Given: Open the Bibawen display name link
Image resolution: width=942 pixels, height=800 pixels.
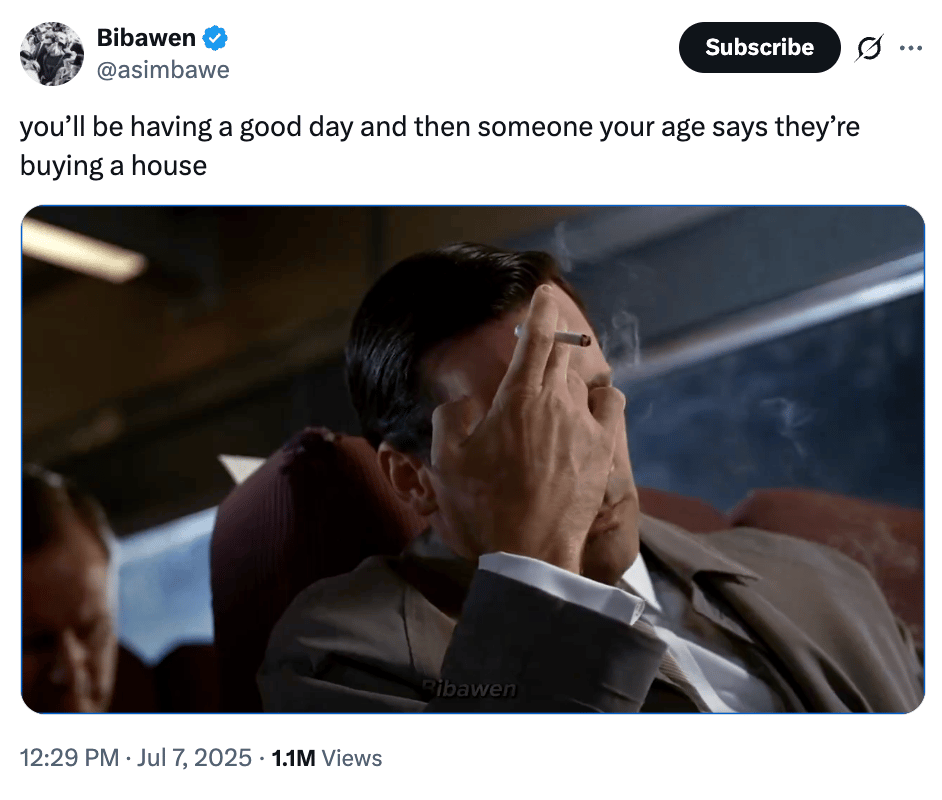Looking at the screenshot, I should tap(146, 38).
